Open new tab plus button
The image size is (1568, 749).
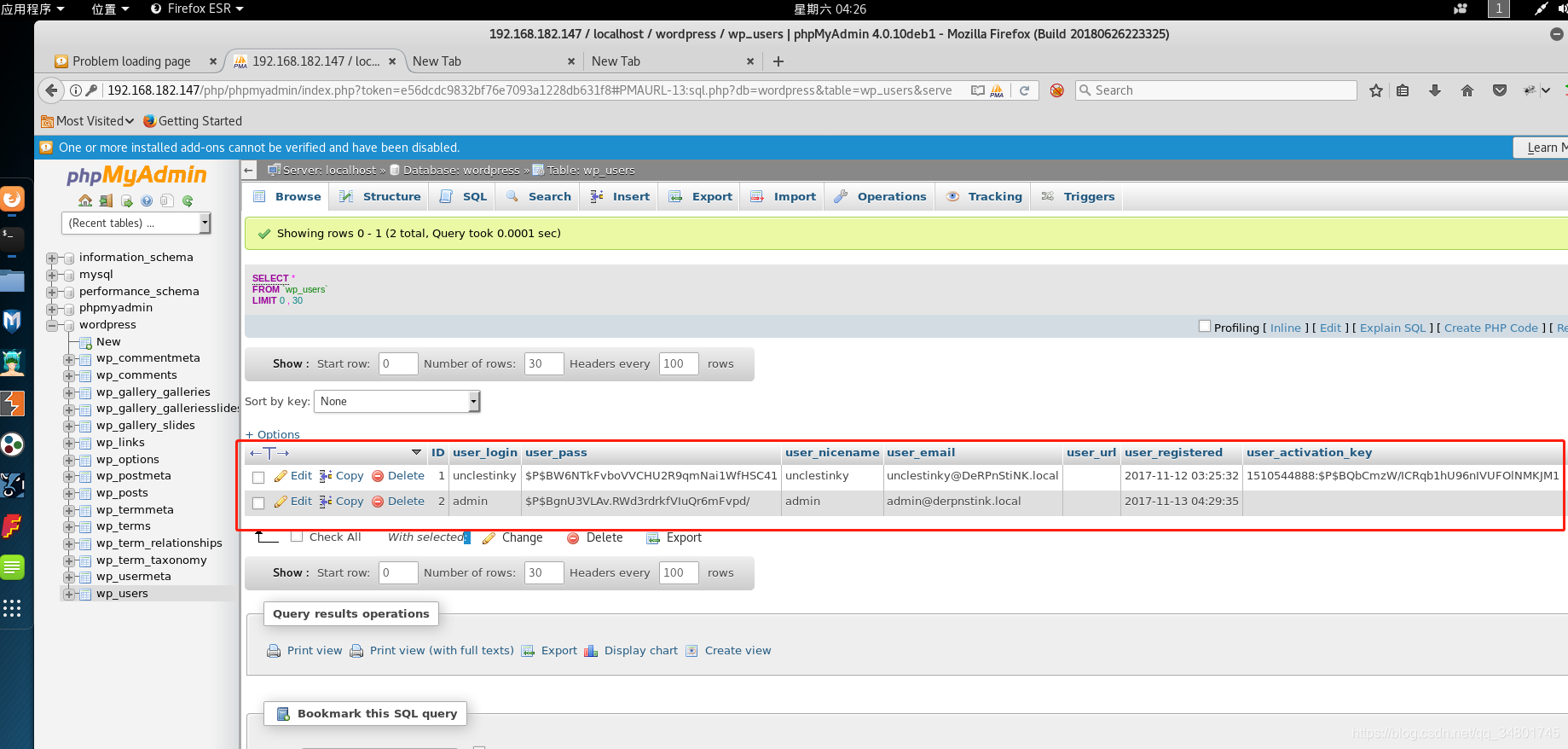point(778,61)
